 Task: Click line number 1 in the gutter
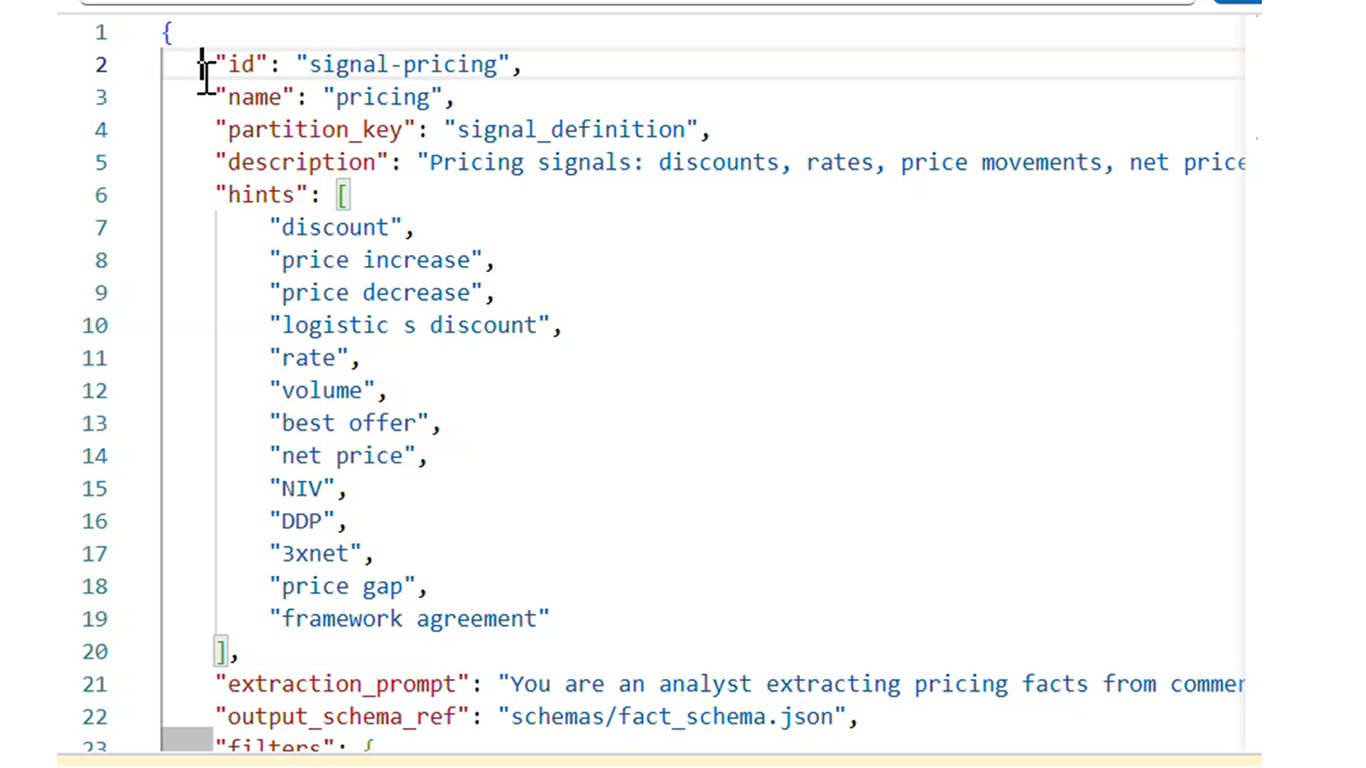pos(100,33)
